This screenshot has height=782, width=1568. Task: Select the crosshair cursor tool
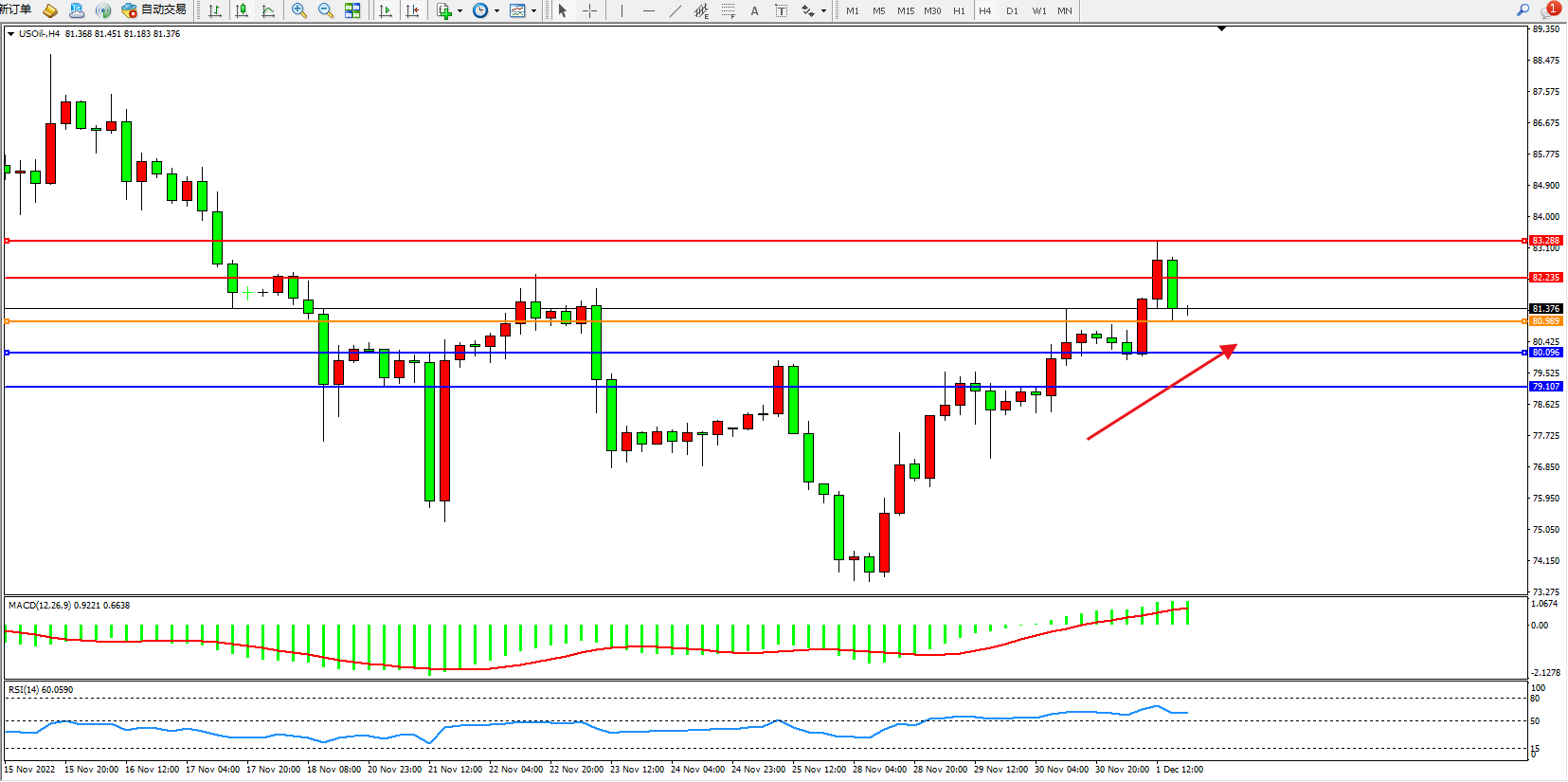pyautogui.click(x=589, y=10)
